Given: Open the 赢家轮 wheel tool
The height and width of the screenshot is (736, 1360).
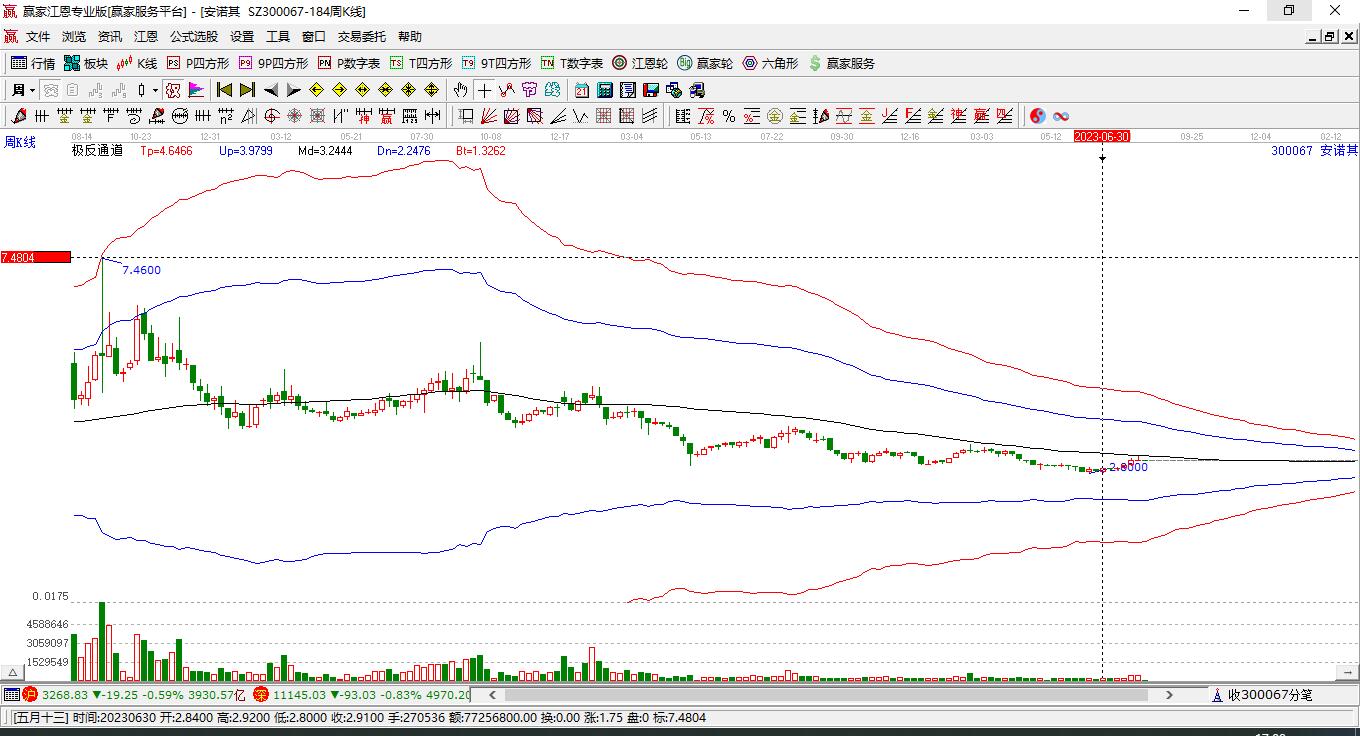Looking at the screenshot, I should coord(705,63).
